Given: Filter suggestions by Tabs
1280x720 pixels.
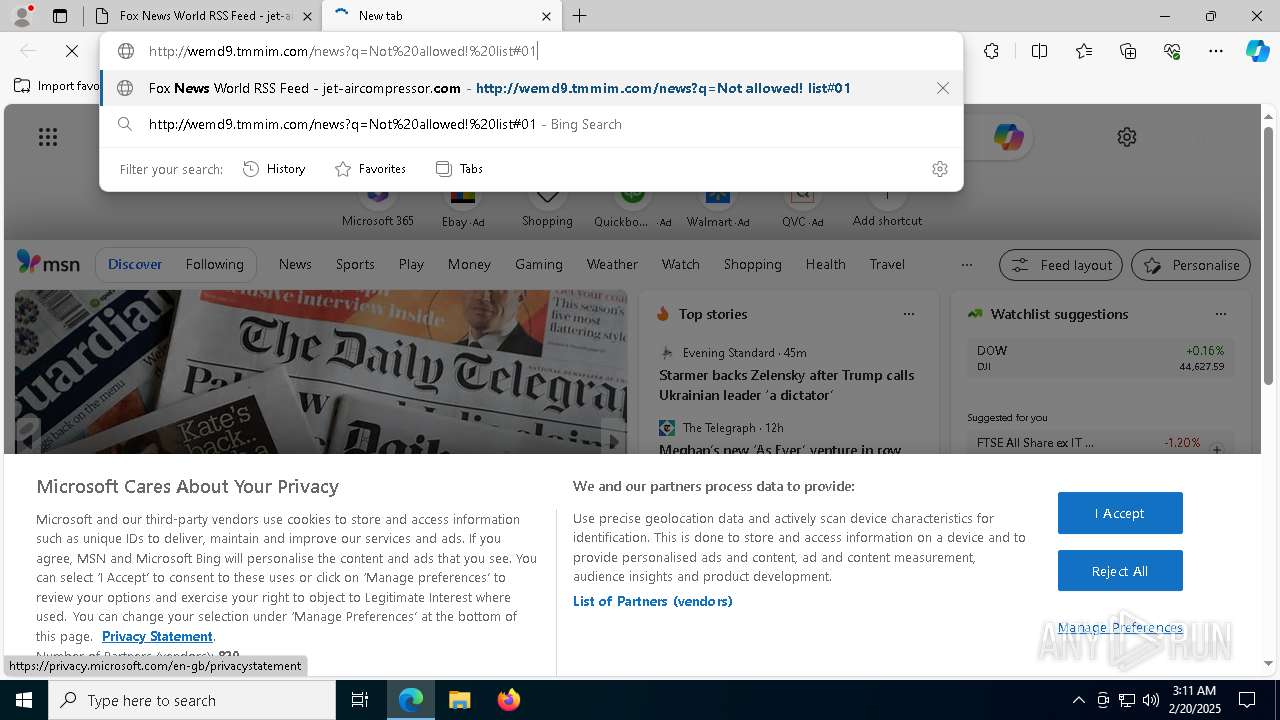Looking at the screenshot, I should coord(459,169).
